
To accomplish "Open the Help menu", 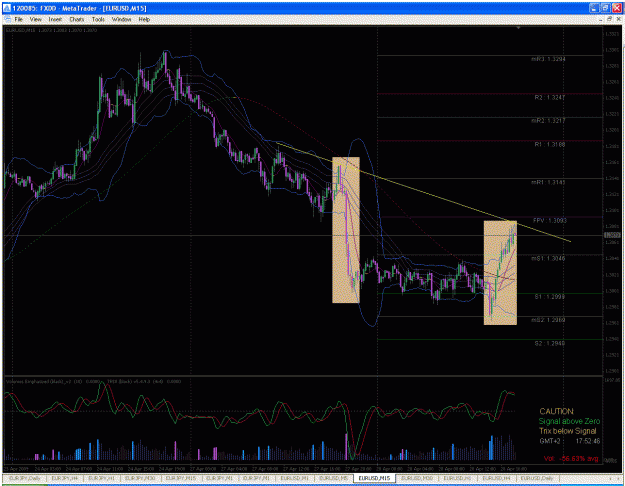I will [144, 19].
